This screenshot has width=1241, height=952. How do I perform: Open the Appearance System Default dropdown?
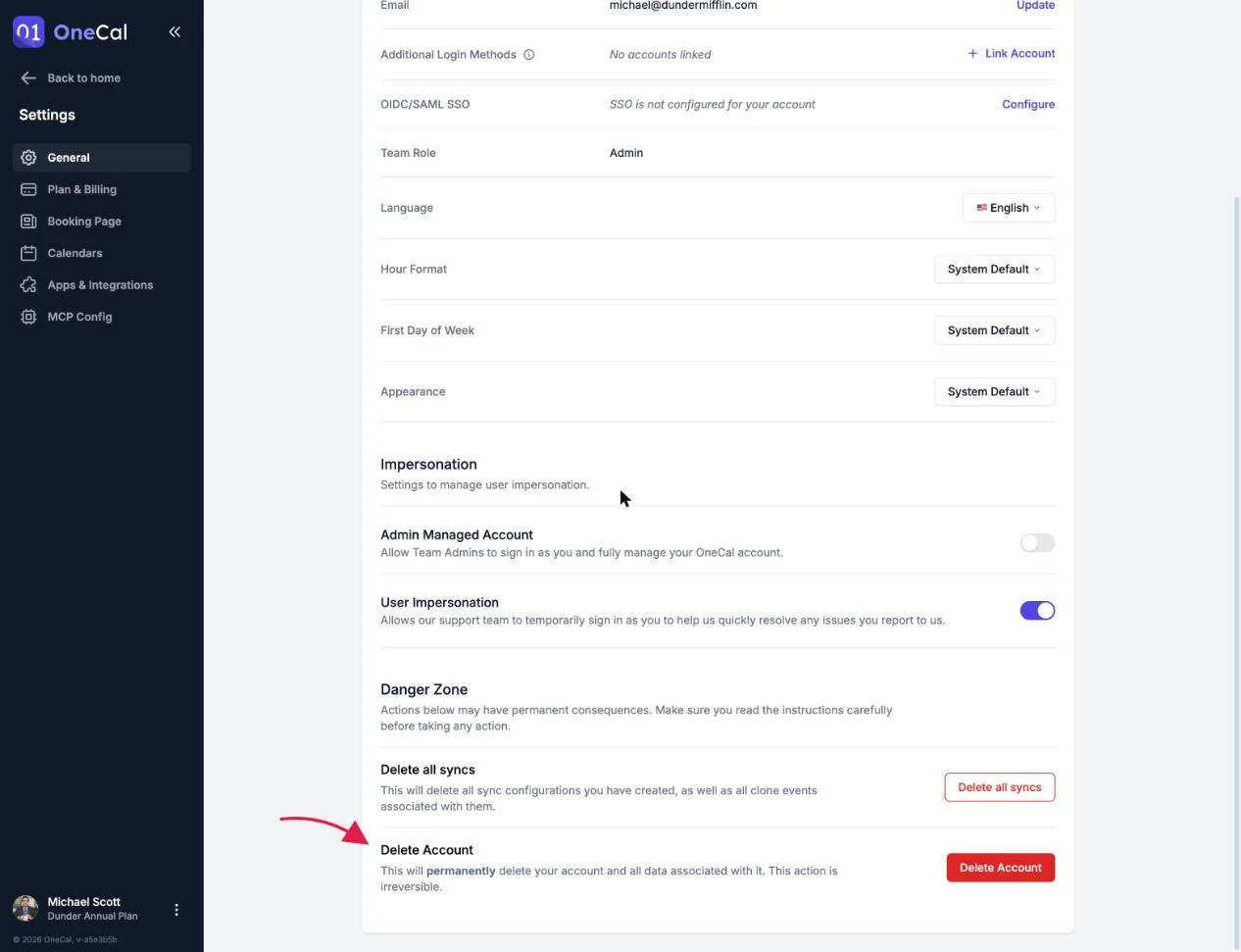coord(994,392)
